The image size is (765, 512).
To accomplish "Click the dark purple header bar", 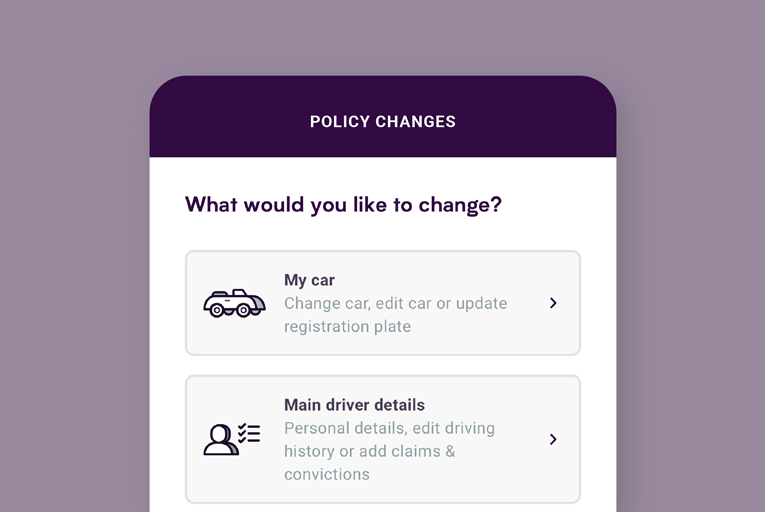I will click(383, 116).
